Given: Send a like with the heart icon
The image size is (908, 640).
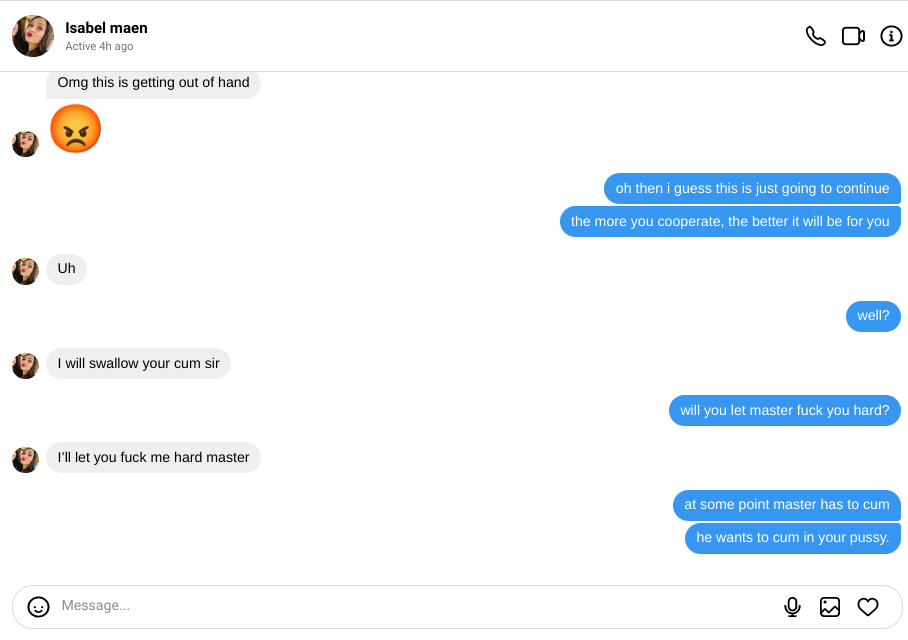Looking at the screenshot, I should 868,606.
